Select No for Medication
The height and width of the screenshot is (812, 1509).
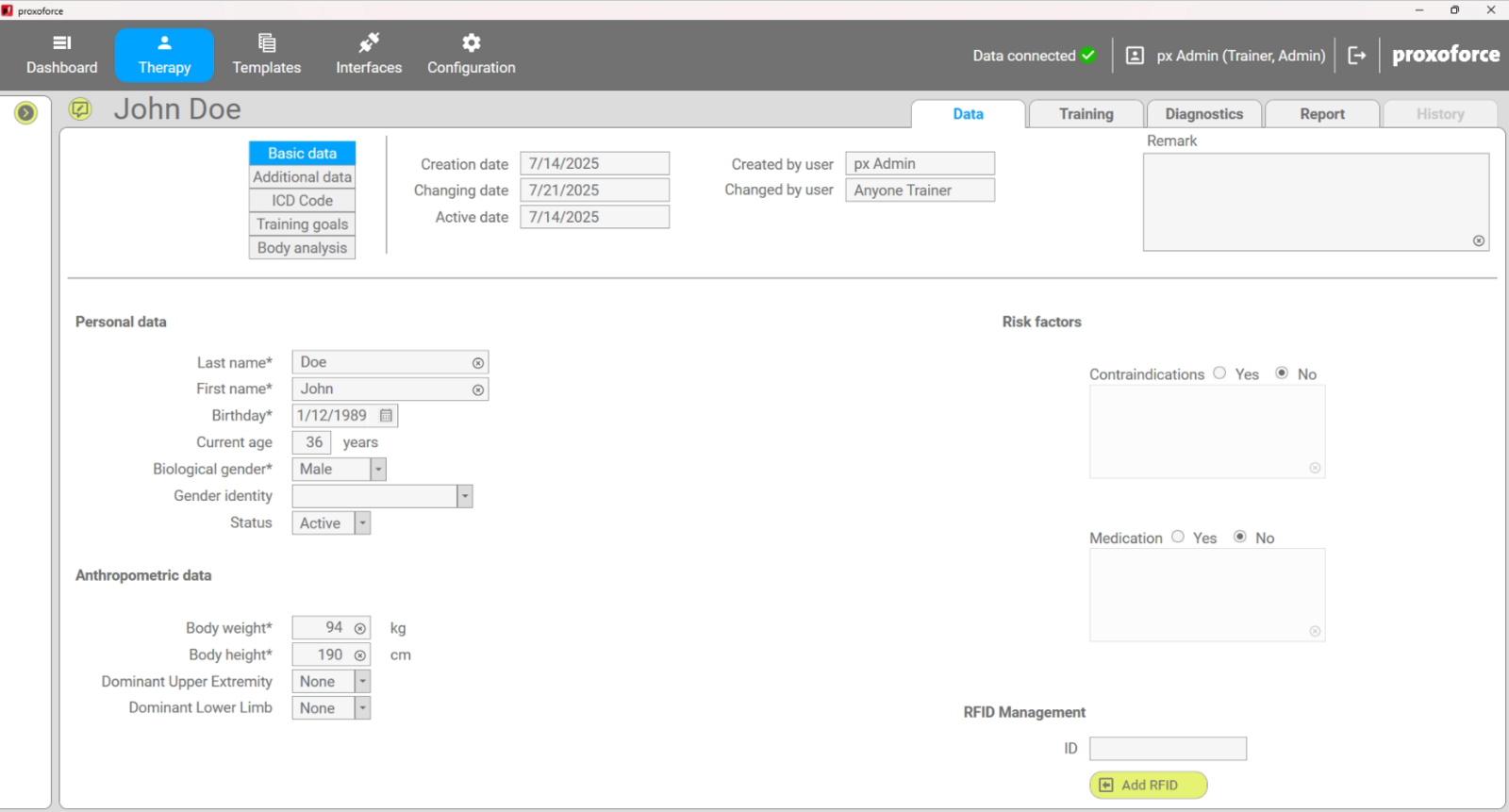coord(1240,537)
